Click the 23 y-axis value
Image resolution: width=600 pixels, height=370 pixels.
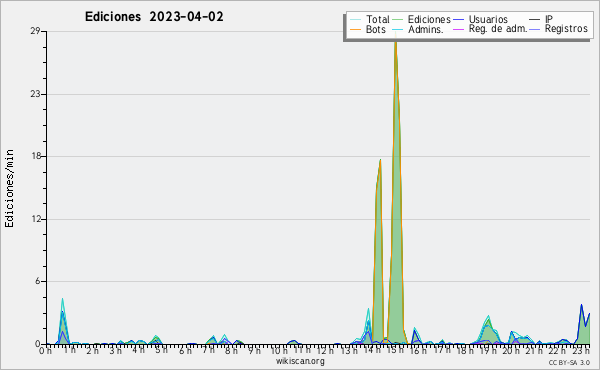point(35,94)
